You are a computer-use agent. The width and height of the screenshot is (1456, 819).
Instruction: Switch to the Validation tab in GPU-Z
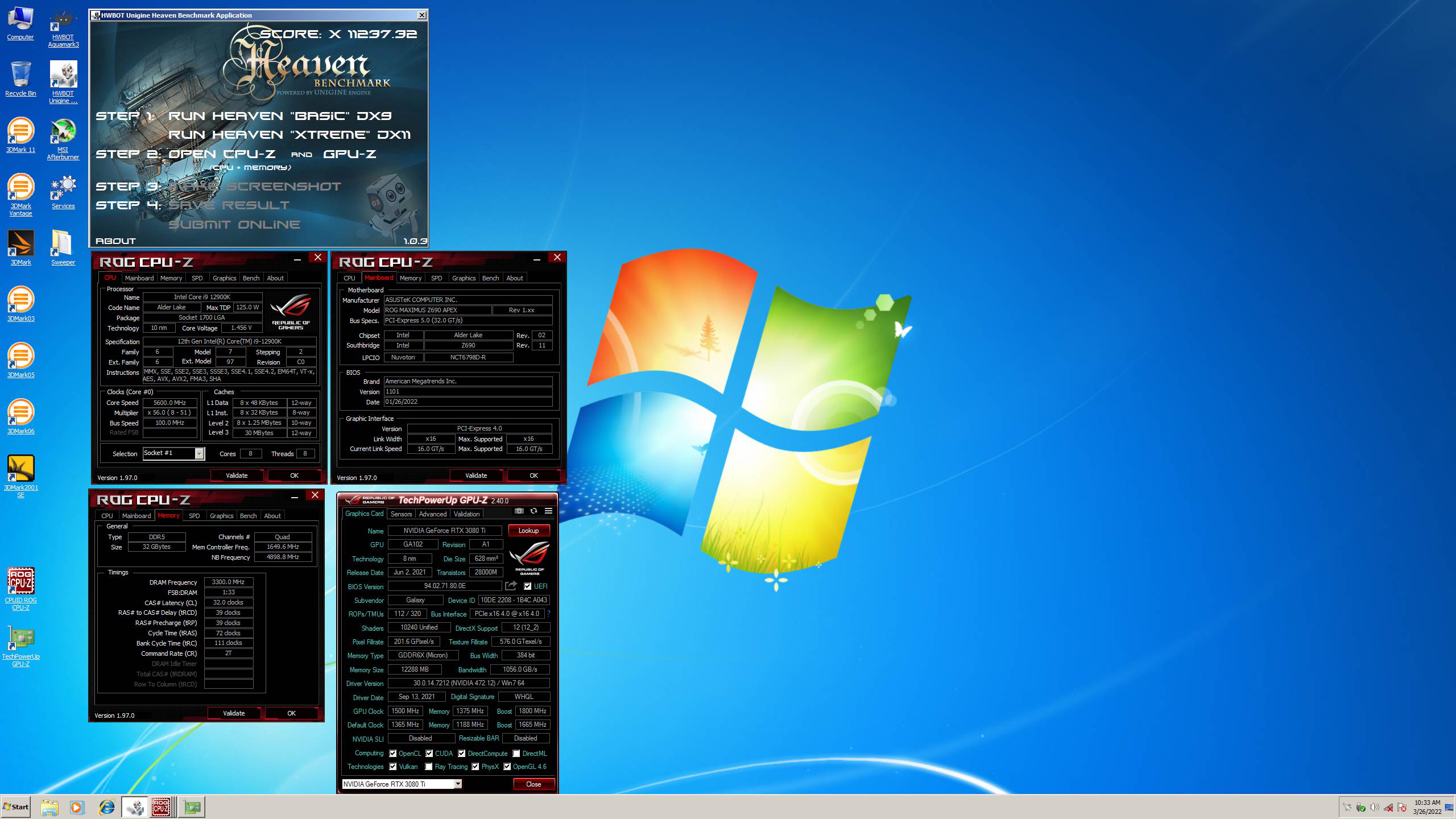coord(466,514)
